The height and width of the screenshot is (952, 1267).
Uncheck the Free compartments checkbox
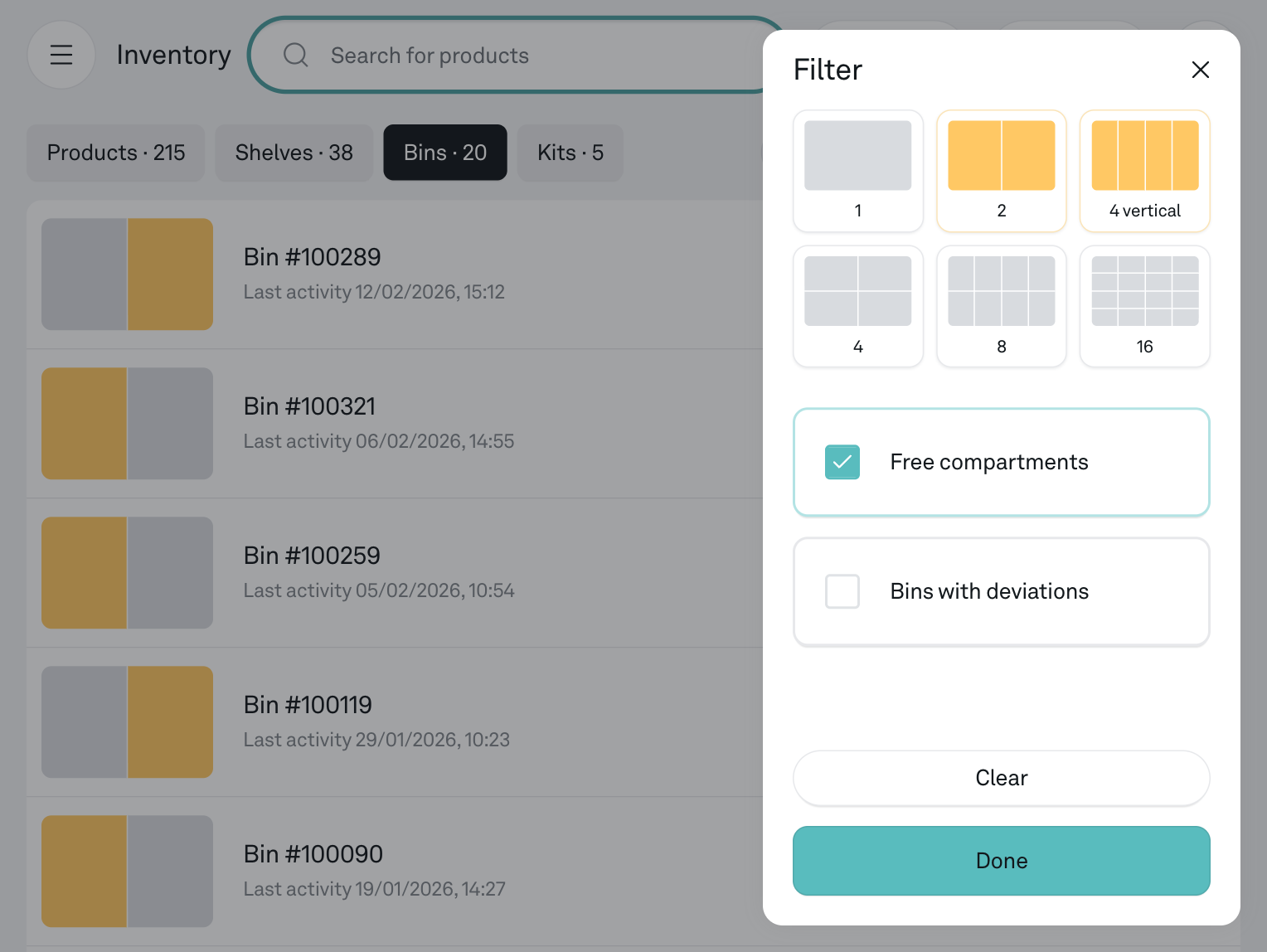tap(842, 462)
